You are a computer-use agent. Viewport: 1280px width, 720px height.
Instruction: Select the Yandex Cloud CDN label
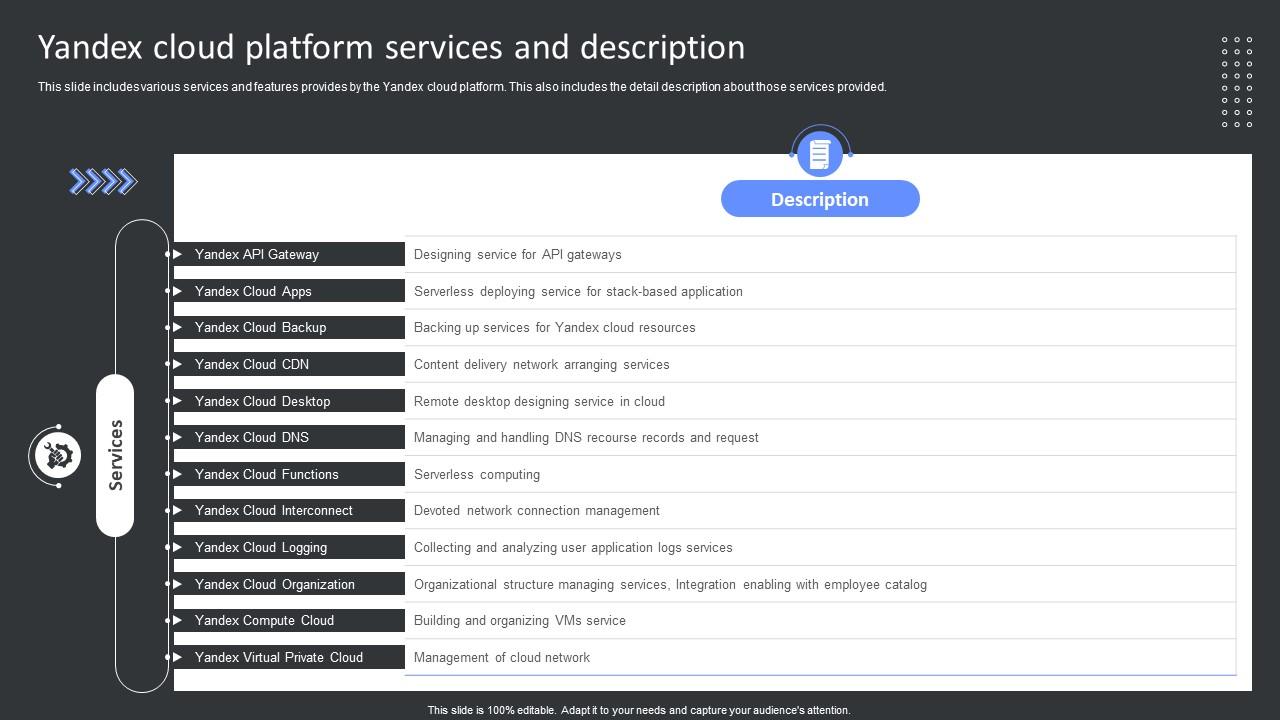252,364
